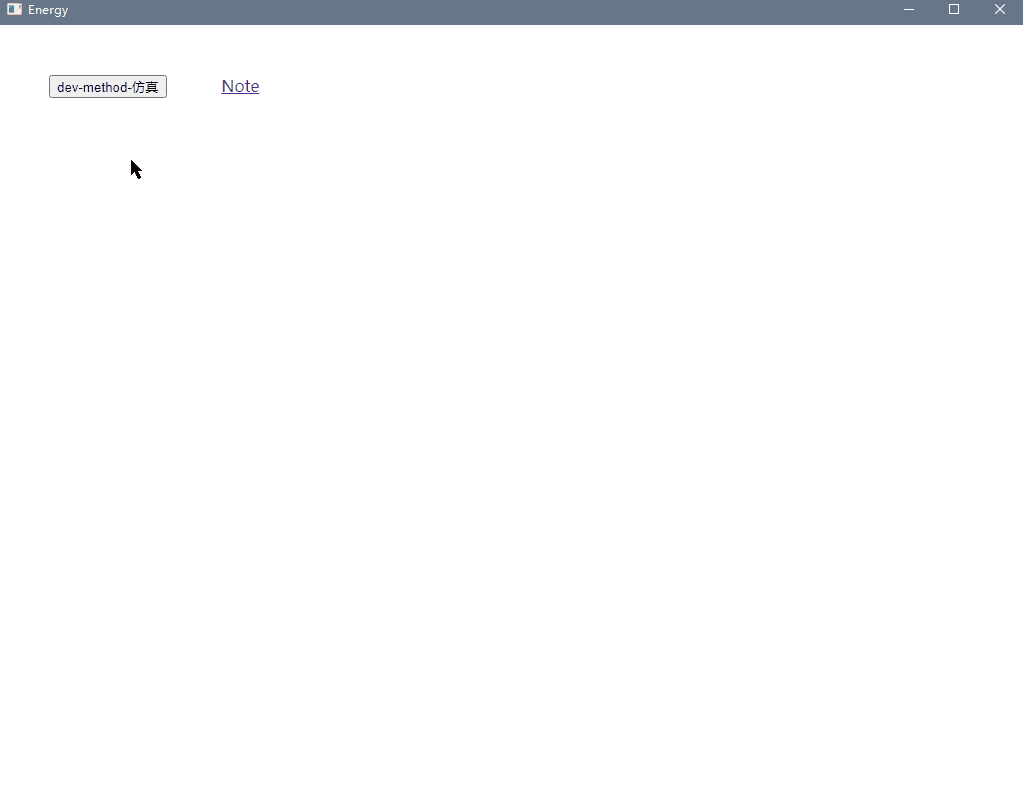Click the blank page area below the buttons
The height and width of the screenshot is (793, 1023).
(x=500, y=400)
